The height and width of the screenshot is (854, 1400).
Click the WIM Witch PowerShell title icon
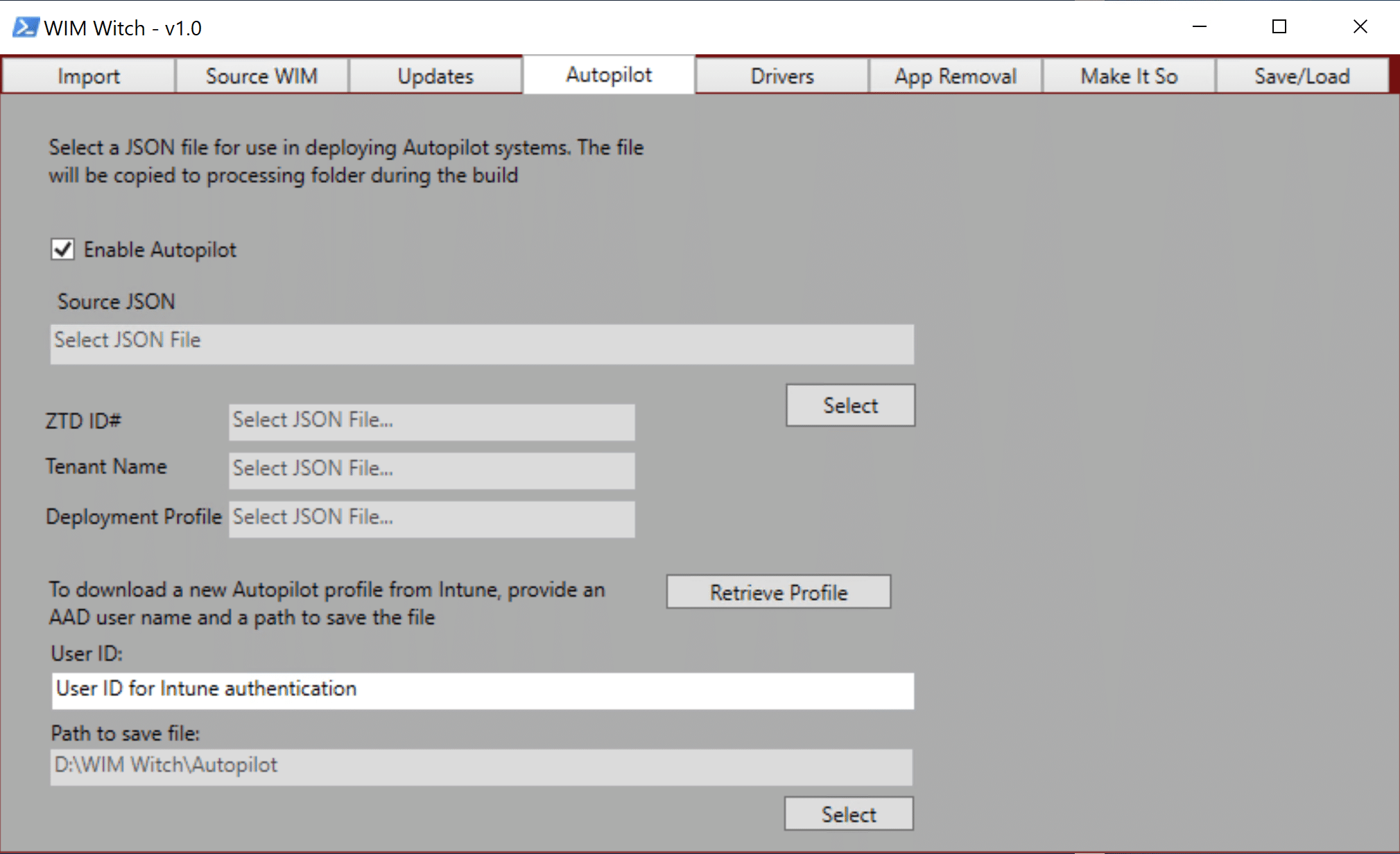tap(26, 27)
